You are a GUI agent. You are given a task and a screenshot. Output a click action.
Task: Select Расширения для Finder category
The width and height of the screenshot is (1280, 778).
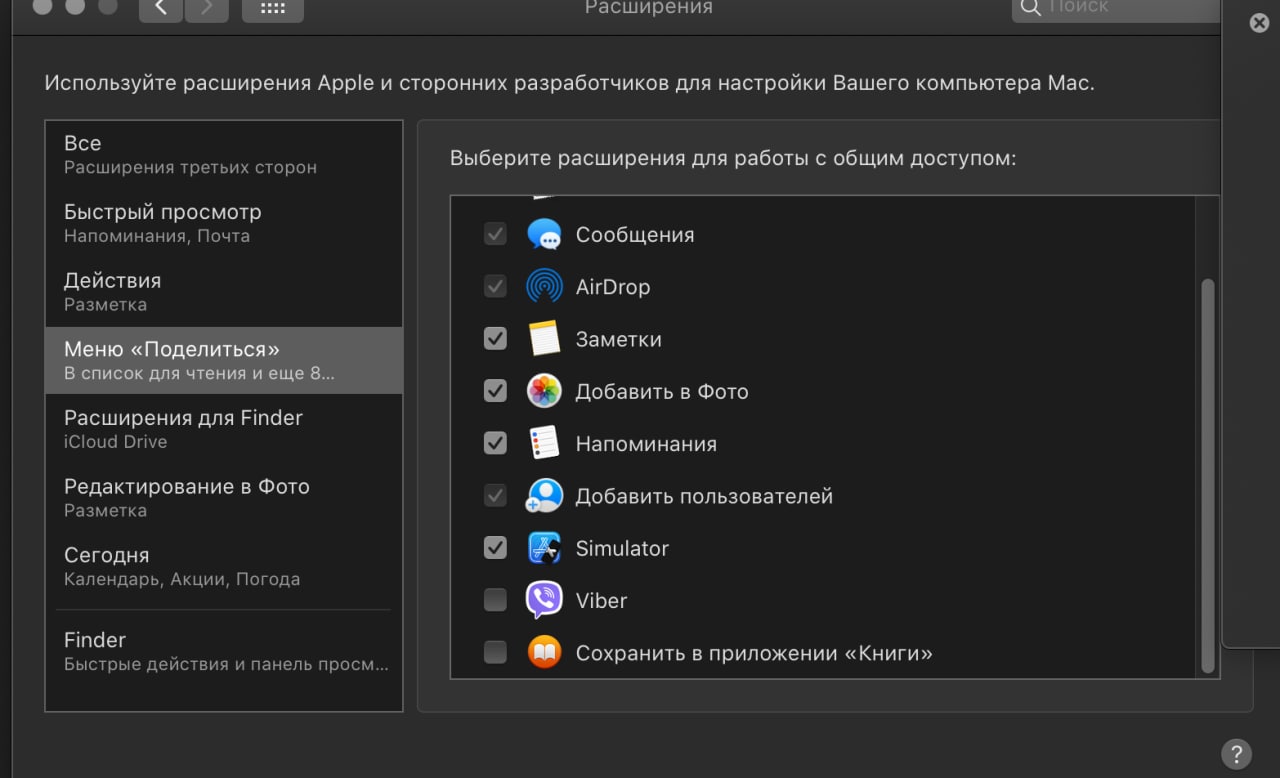tap(224, 429)
